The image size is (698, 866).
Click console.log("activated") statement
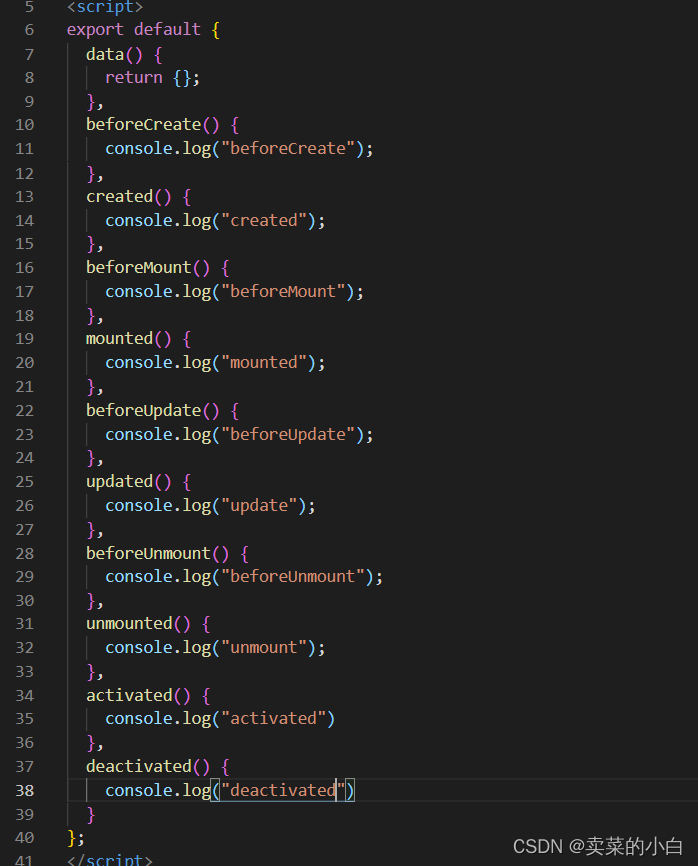pyautogui.click(x=220, y=719)
